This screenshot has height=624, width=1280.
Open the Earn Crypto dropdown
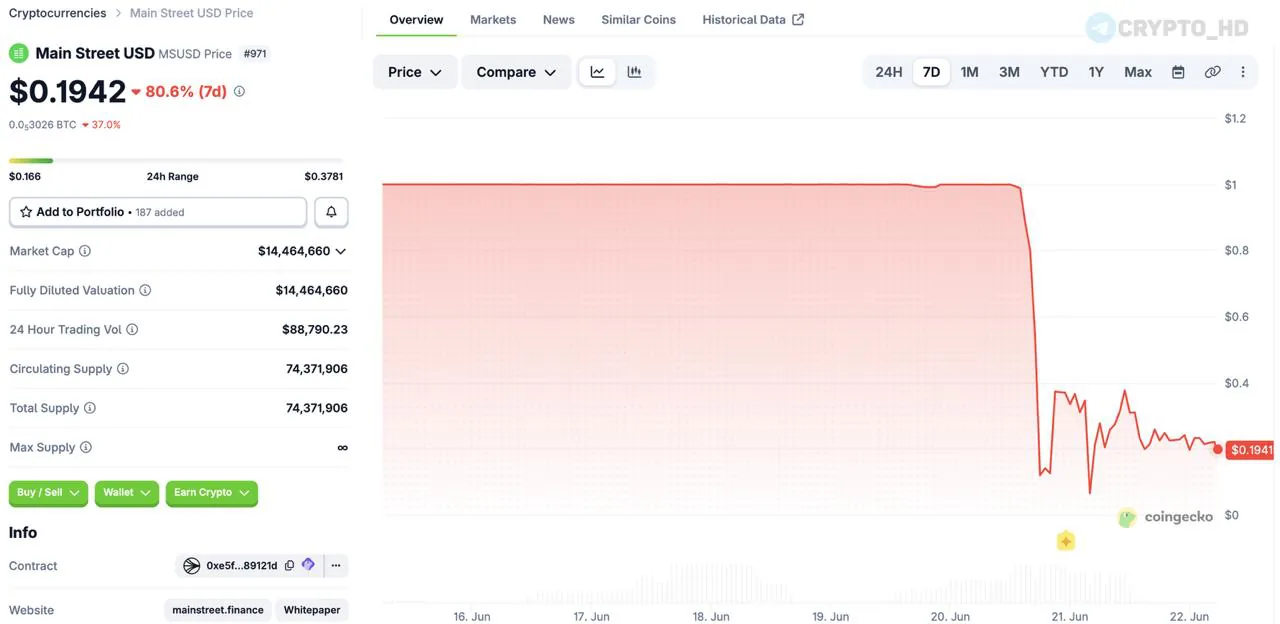click(211, 492)
